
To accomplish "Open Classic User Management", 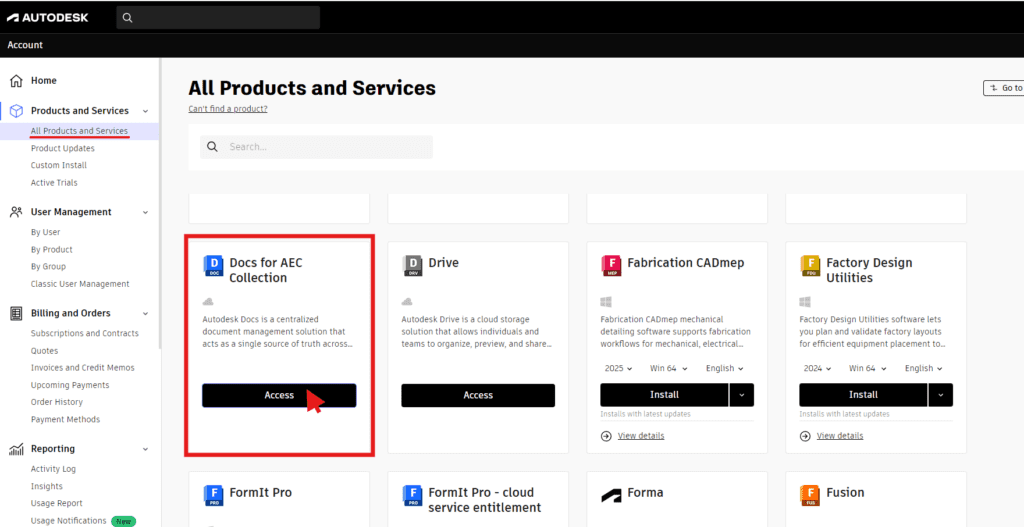I will click(80, 284).
